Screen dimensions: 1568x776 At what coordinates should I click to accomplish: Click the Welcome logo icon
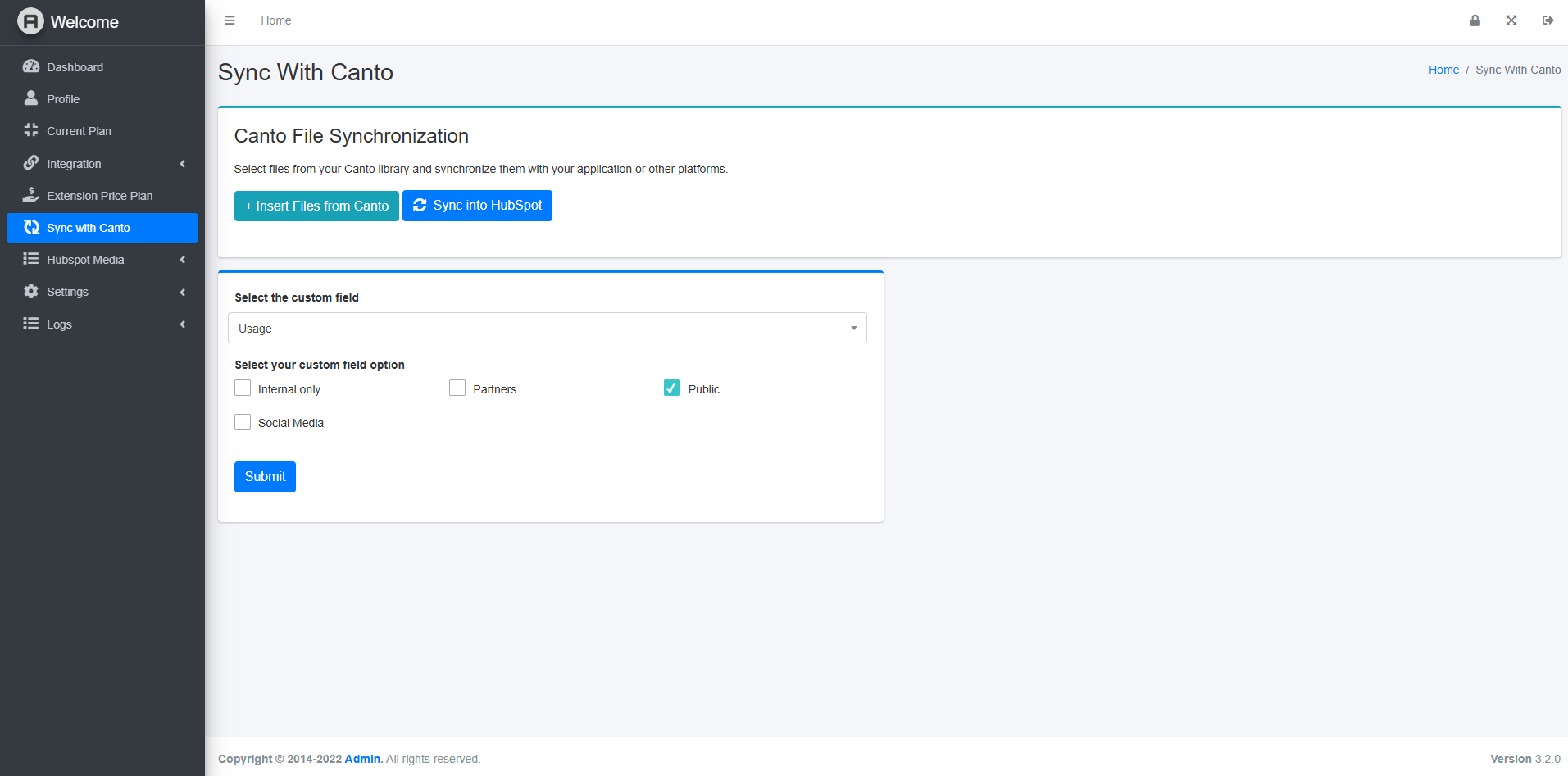tap(30, 21)
